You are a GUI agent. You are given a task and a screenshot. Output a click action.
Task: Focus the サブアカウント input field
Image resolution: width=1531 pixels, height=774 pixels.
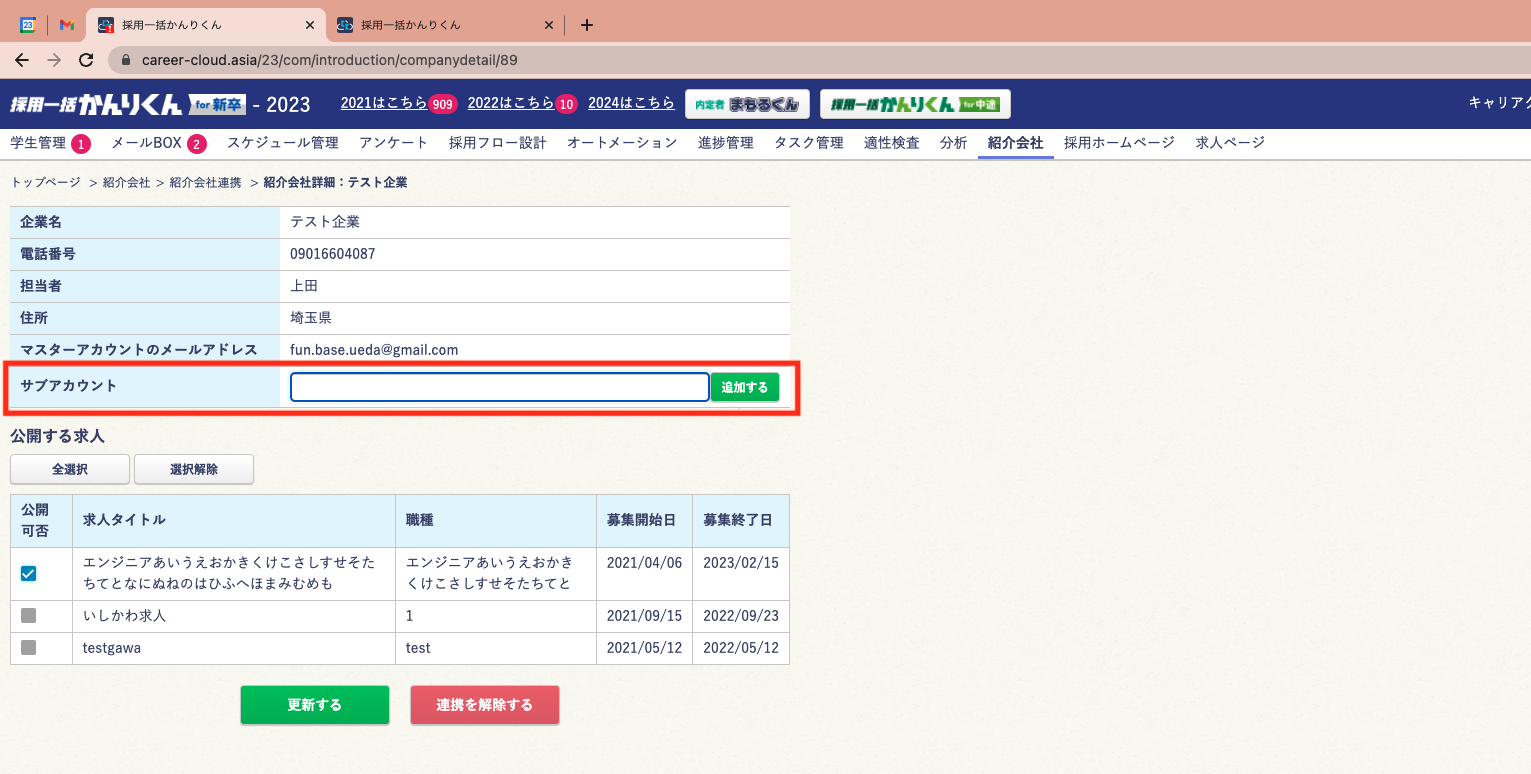click(499, 387)
